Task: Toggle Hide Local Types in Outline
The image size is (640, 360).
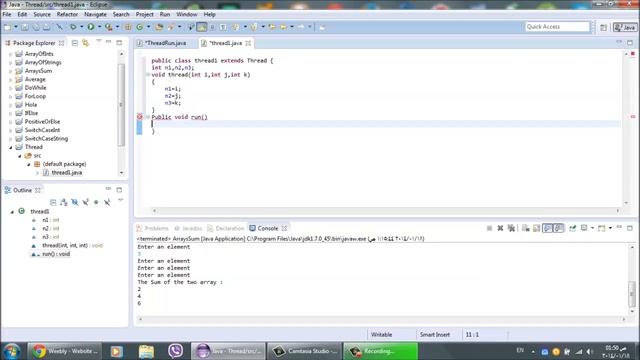Action: click(107, 202)
